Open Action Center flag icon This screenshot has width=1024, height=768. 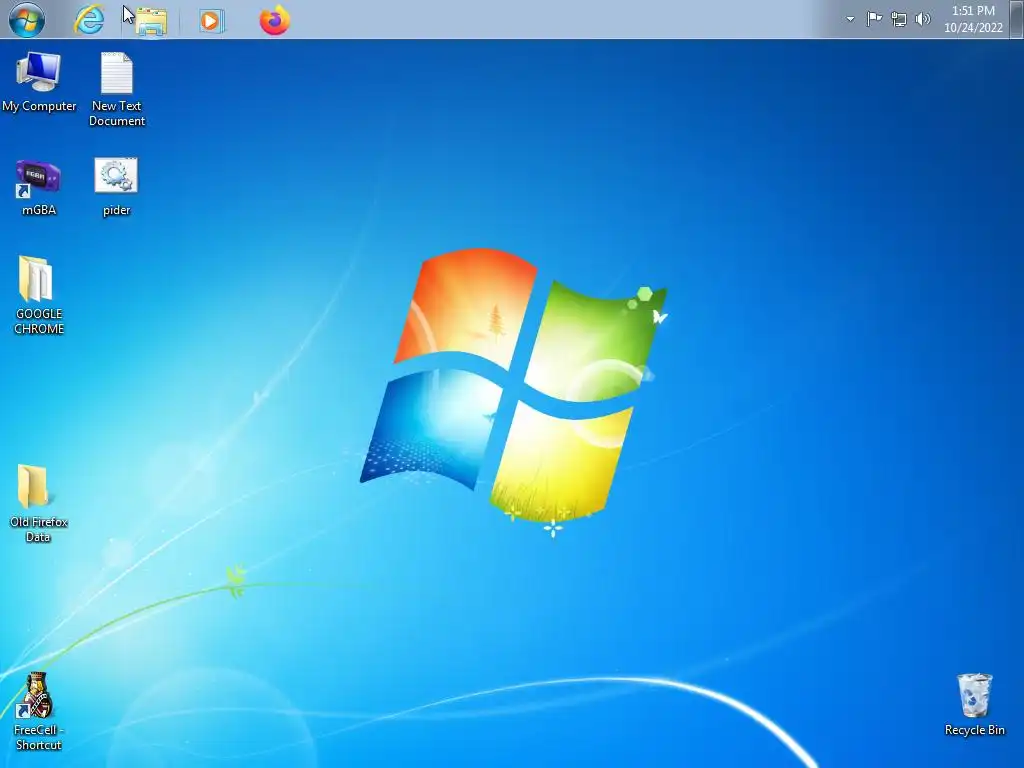874,19
